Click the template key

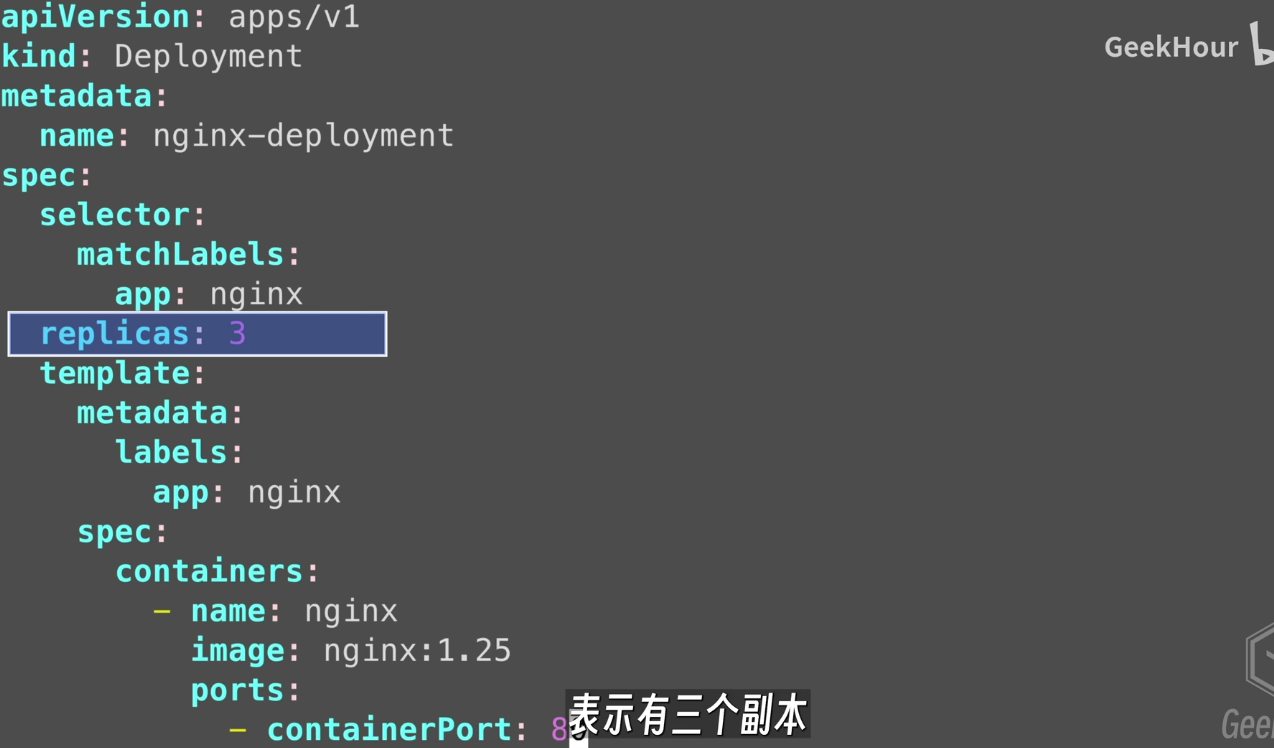click(x=114, y=373)
